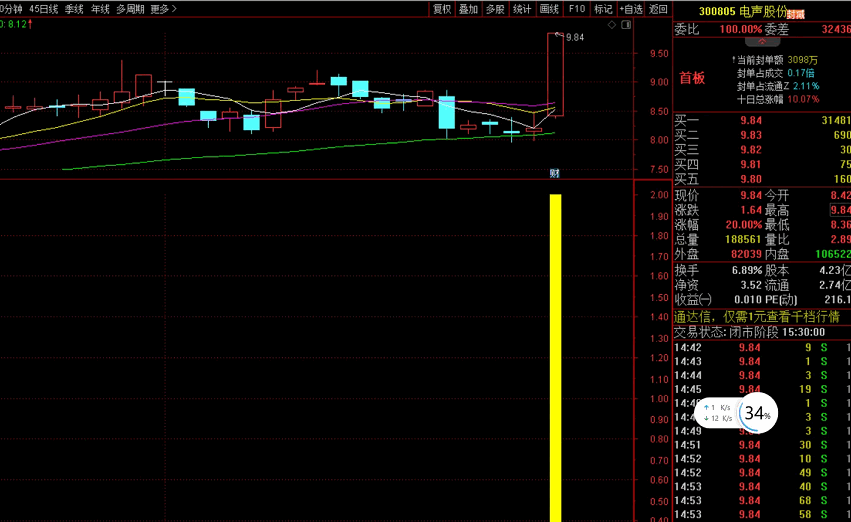Image resolution: width=851 pixels, height=522 pixels.
Task: Select the 买二 bid row at 9.83
Action: (x=762, y=135)
